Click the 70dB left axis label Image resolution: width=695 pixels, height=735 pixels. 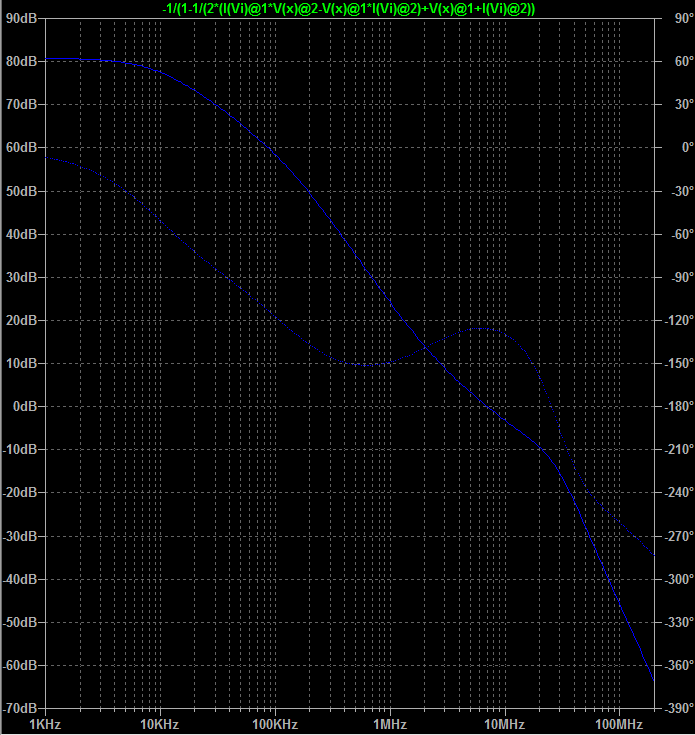(22, 105)
